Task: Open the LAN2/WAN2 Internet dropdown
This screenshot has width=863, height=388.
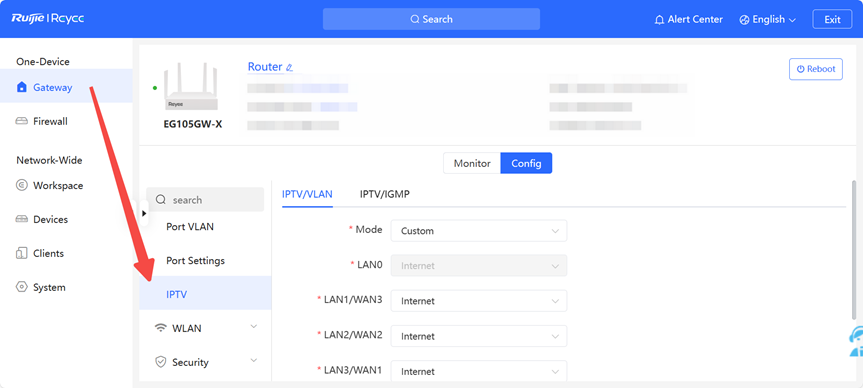Action: point(478,336)
